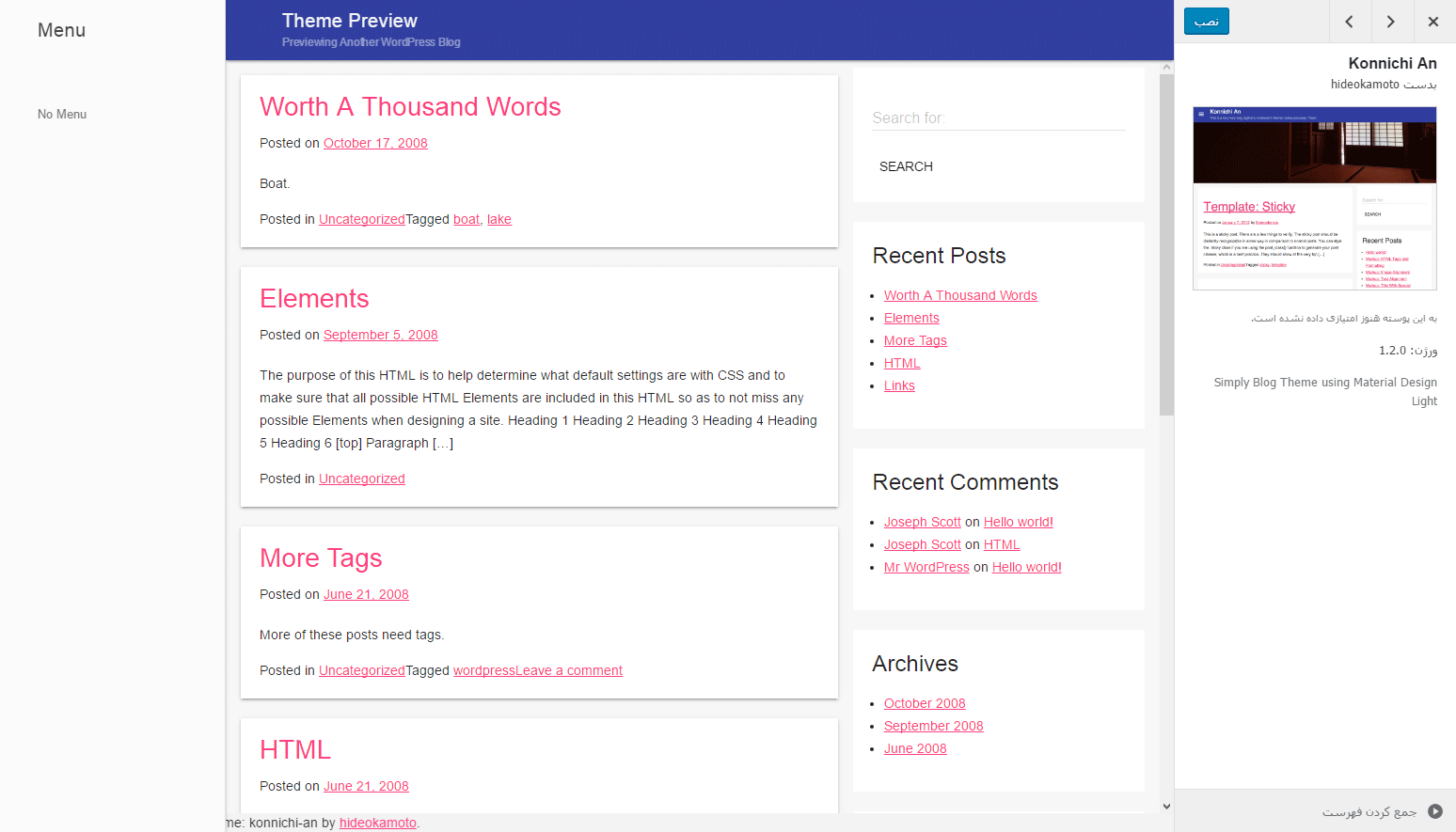Open the Mr WordPress commenter link

926,567
